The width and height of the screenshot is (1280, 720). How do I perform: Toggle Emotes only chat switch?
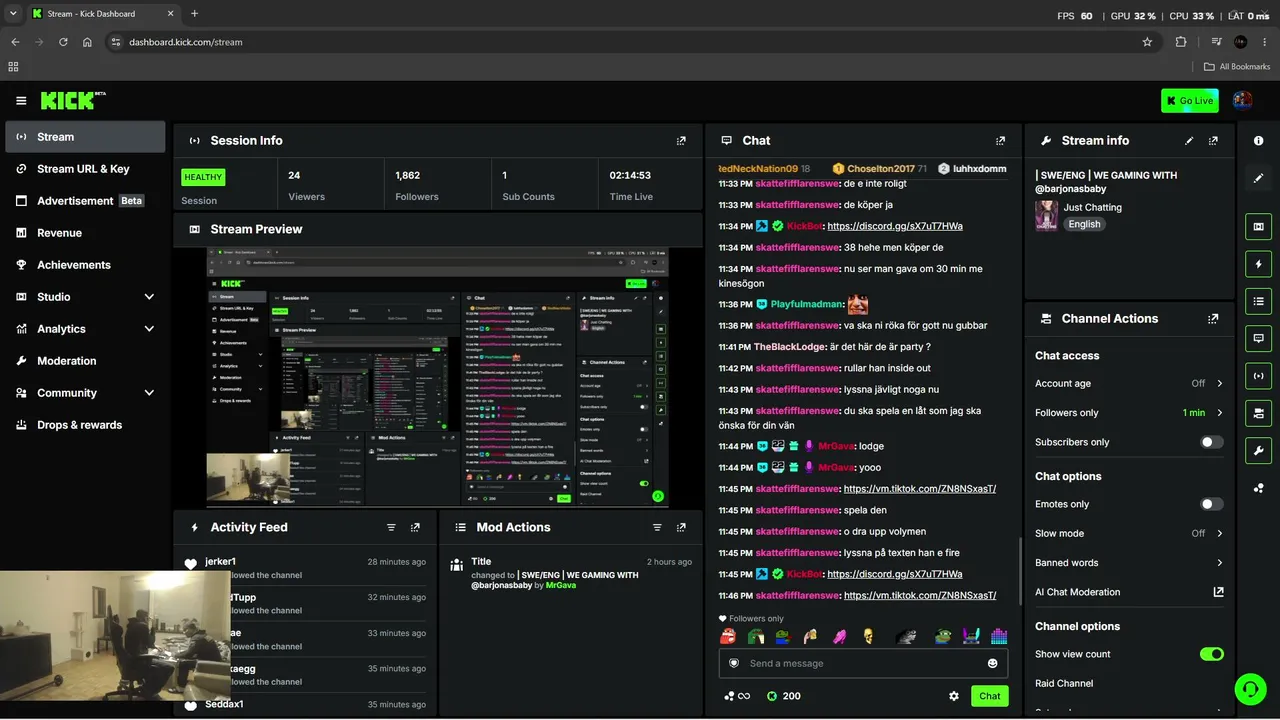pyautogui.click(x=1212, y=504)
